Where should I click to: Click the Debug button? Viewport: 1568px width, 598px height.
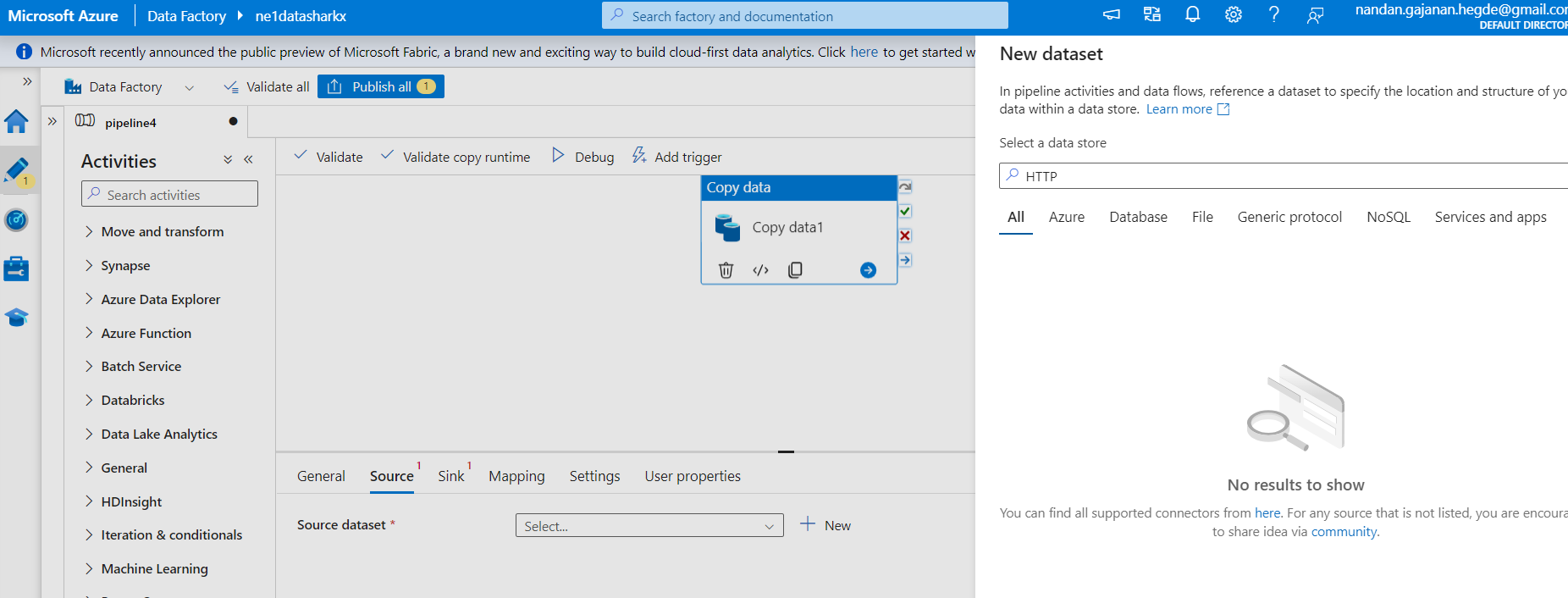[x=582, y=157]
